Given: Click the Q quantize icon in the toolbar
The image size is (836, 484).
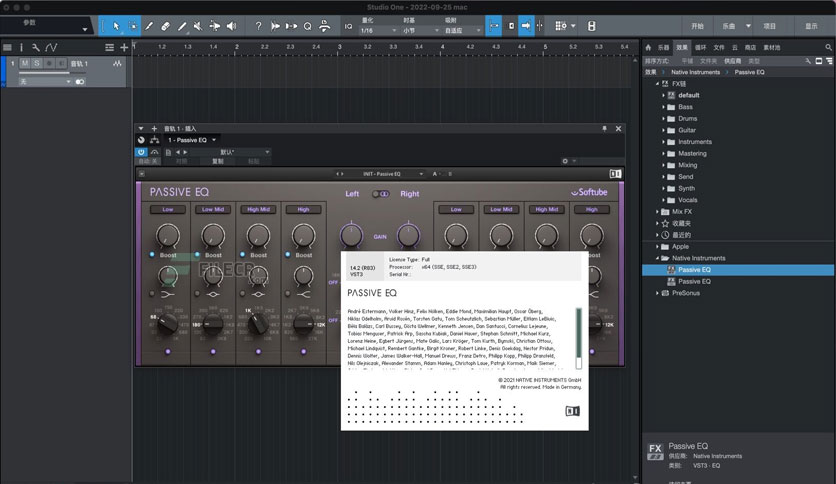Looking at the screenshot, I should (x=308, y=26).
